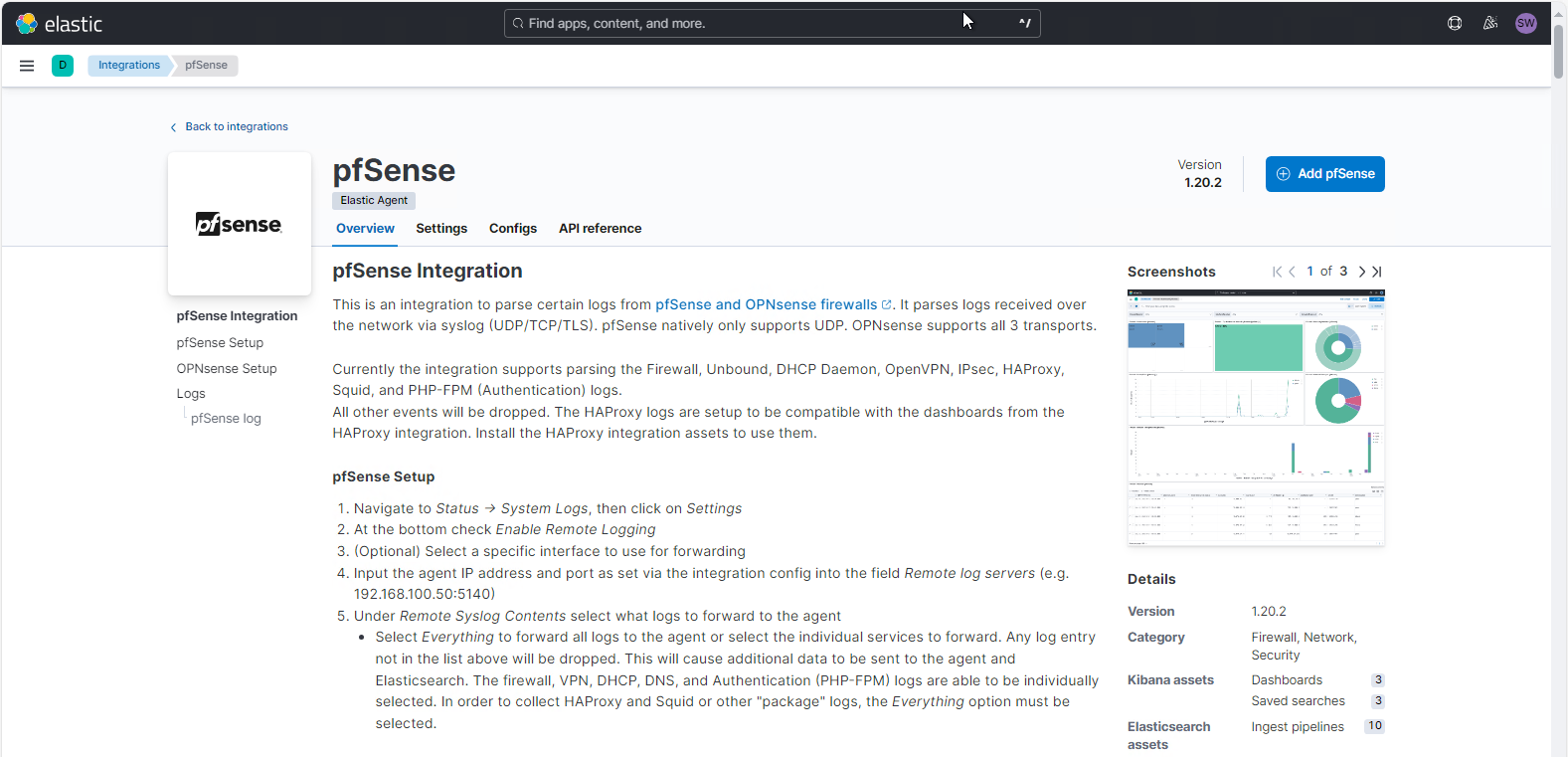Go to last screenshot page
The image size is (1568, 757).
[x=1377, y=272]
